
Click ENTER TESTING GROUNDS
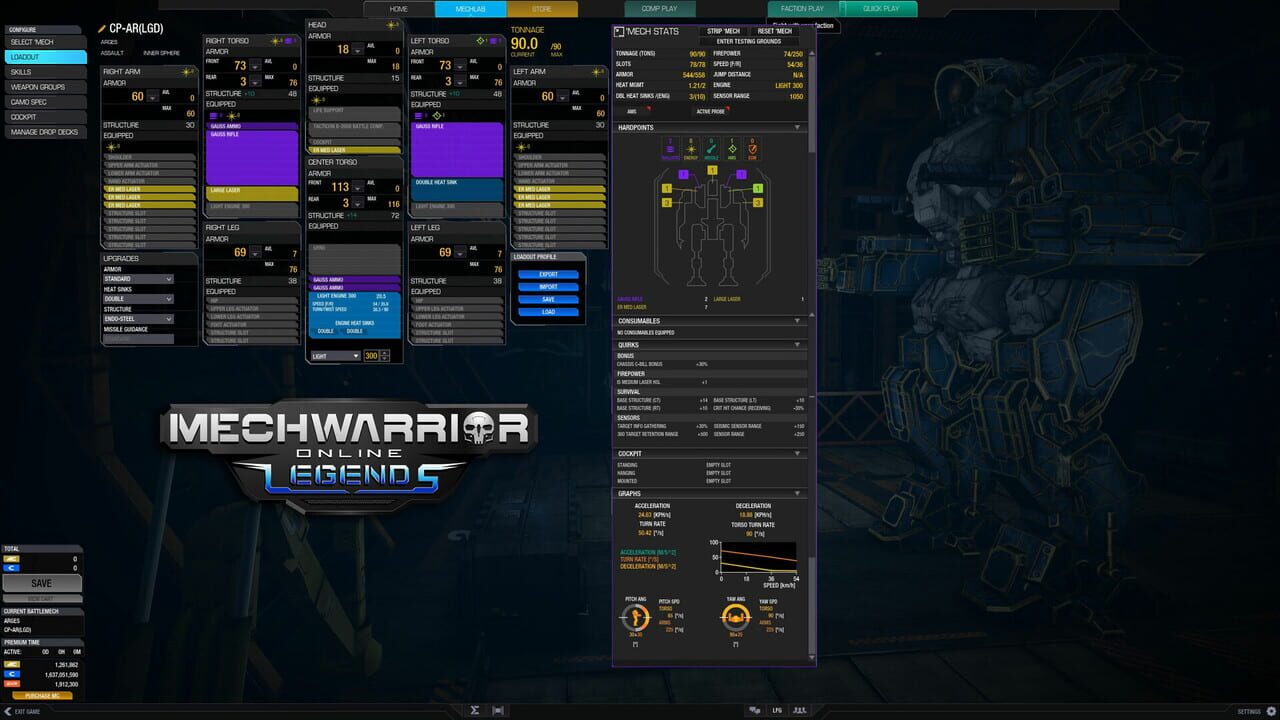pyautogui.click(x=749, y=41)
